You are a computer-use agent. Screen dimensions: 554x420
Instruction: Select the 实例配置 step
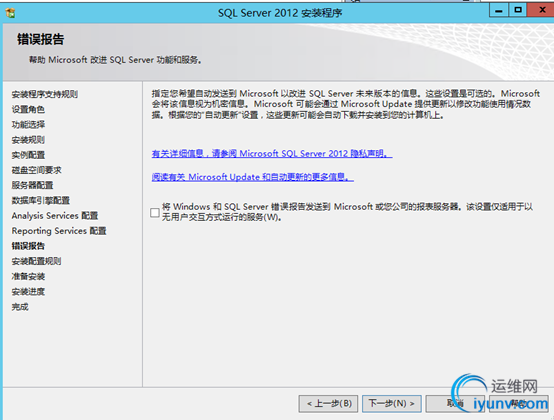(28, 155)
